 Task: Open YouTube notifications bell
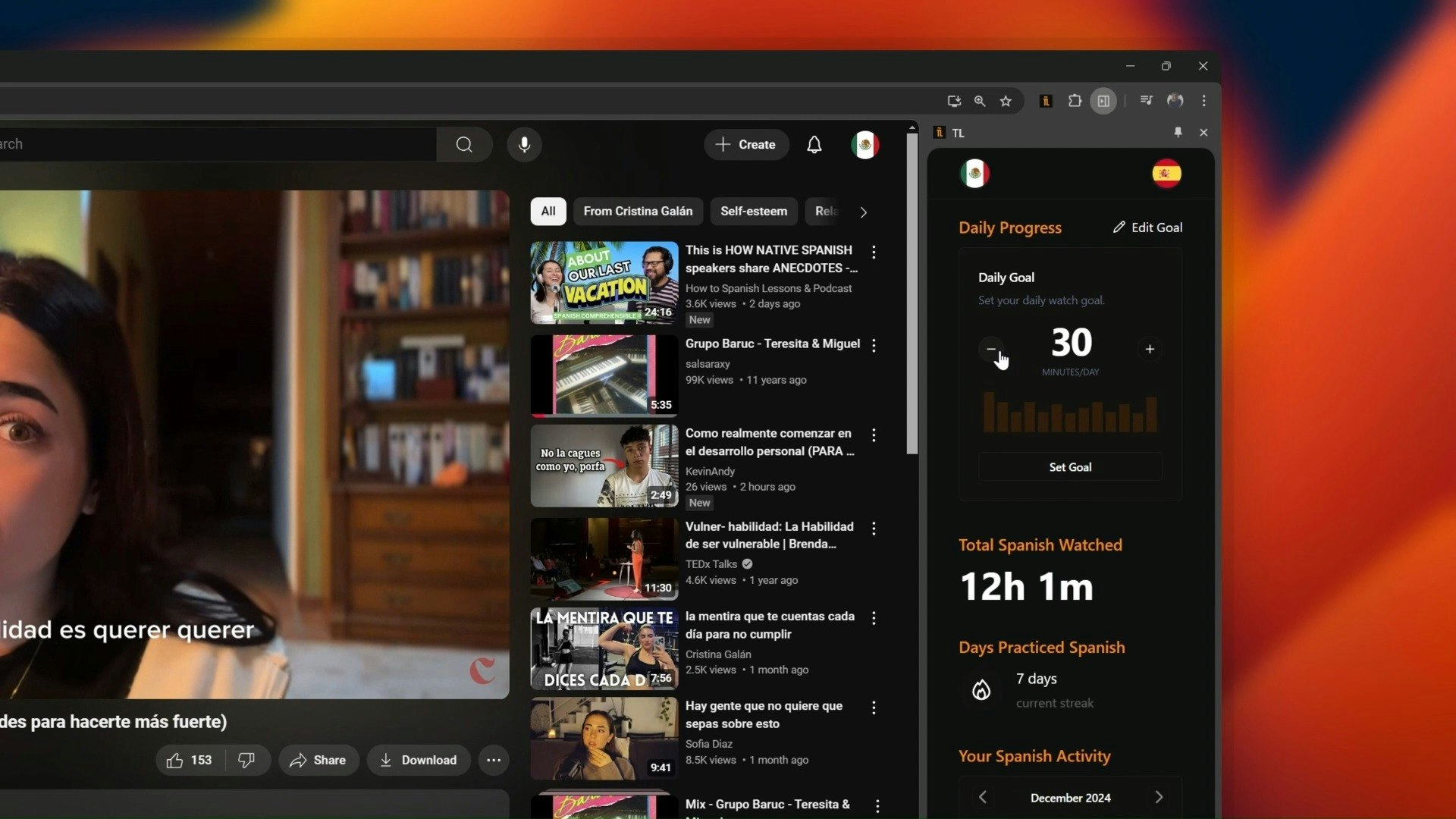[814, 144]
